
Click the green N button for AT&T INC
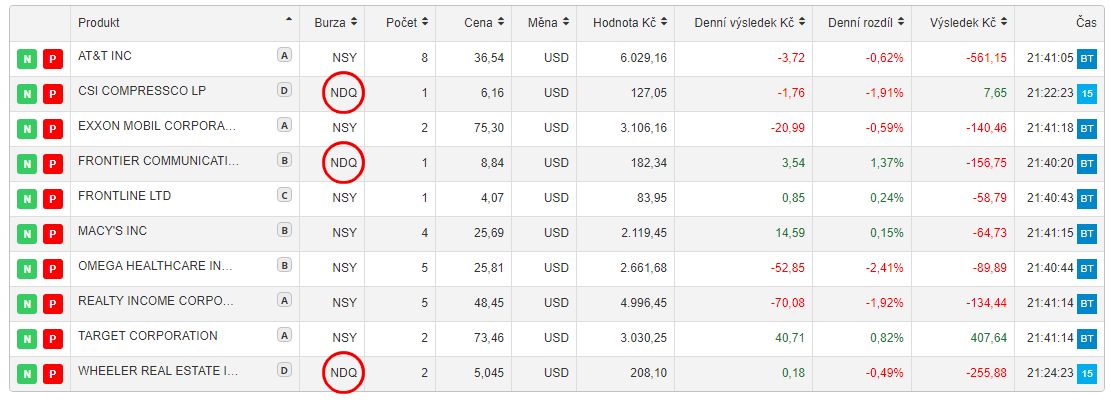point(26,59)
